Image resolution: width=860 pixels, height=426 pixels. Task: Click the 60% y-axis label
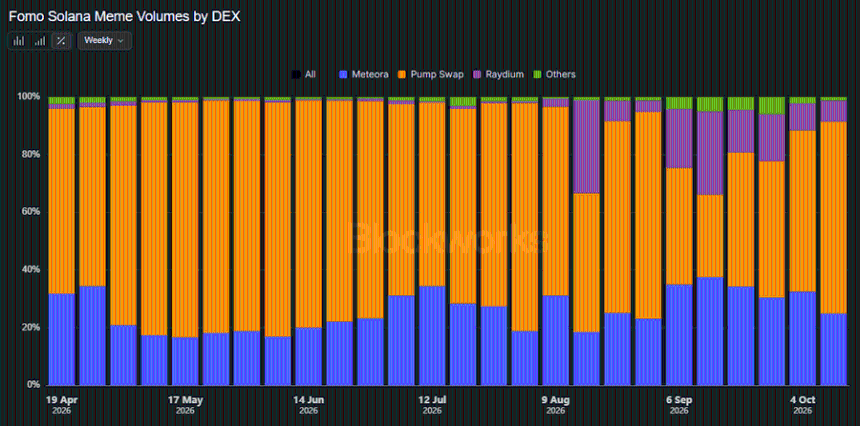31,212
